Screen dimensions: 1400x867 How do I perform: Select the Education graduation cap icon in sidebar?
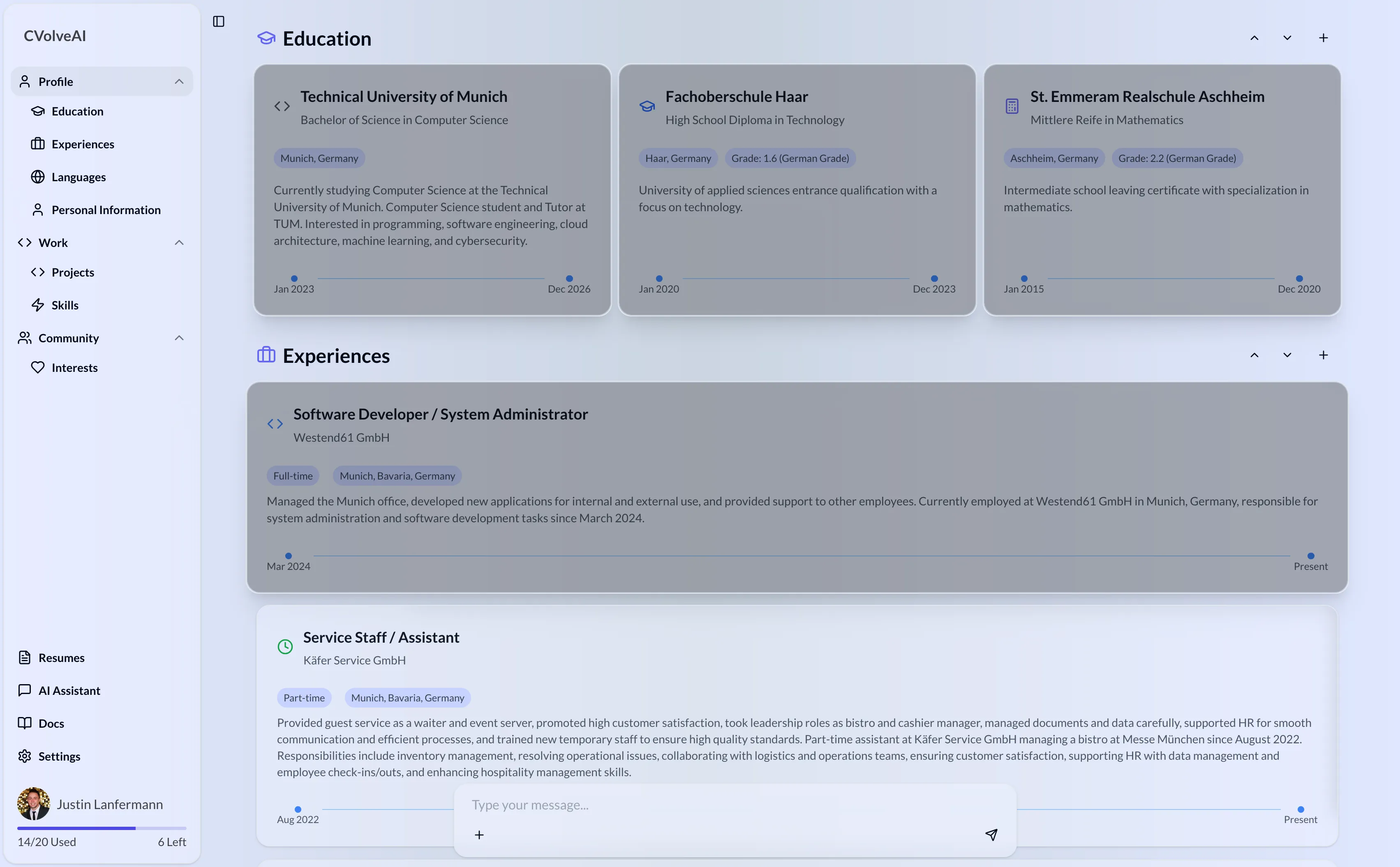coord(38,111)
